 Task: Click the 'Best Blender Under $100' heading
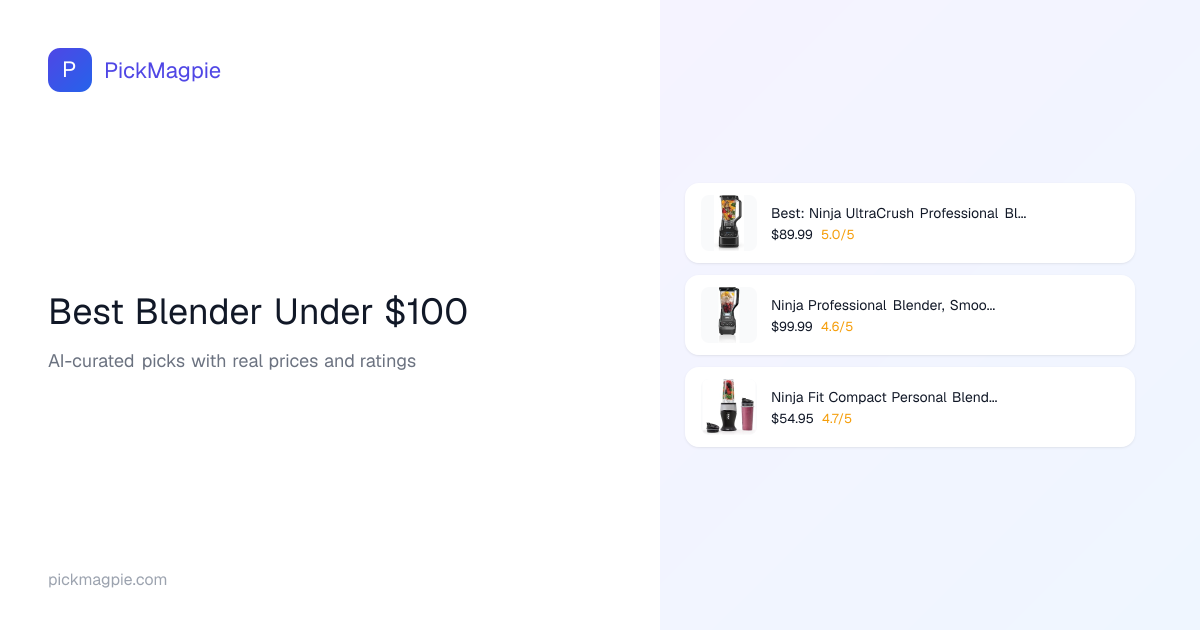[257, 312]
